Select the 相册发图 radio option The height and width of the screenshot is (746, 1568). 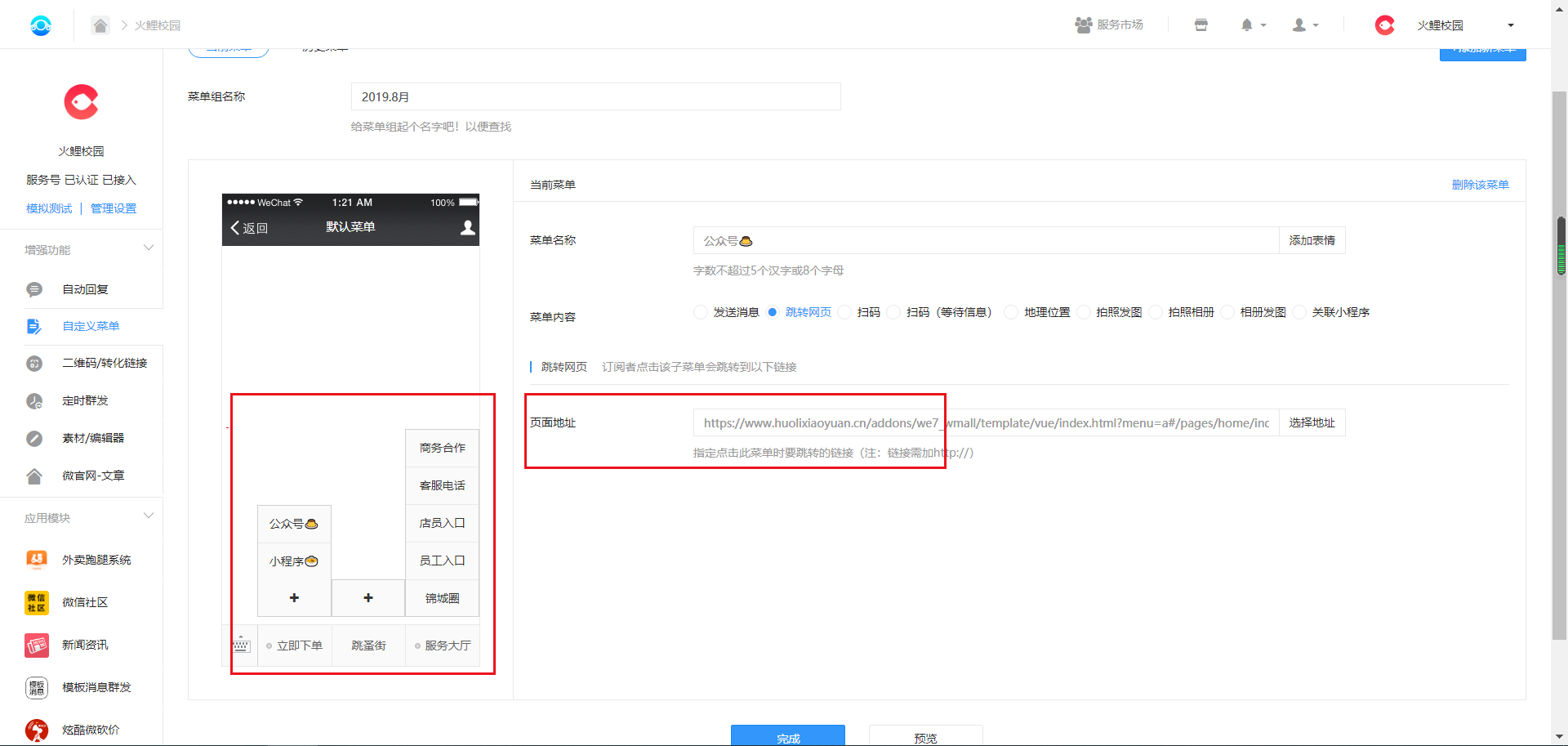[1227, 312]
